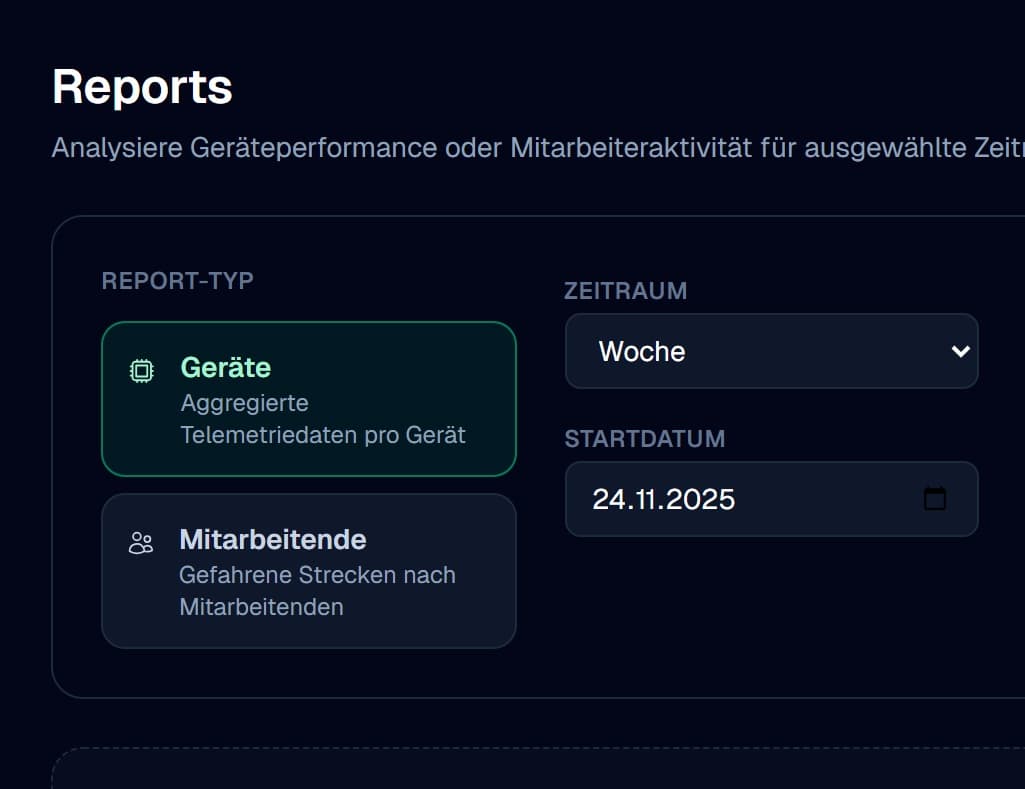Click the Gefahrene Strecken nach Mitarbeitenden option
This screenshot has height=789, width=1025.
[x=316, y=591]
